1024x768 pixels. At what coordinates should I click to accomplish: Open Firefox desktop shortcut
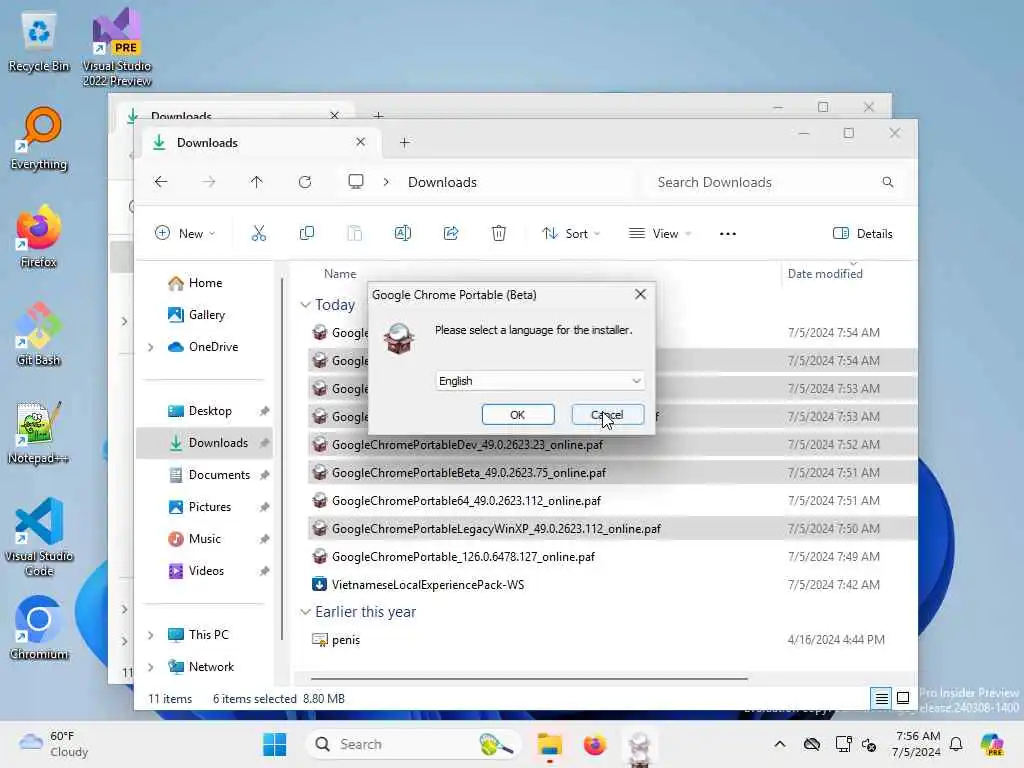(39, 236)
